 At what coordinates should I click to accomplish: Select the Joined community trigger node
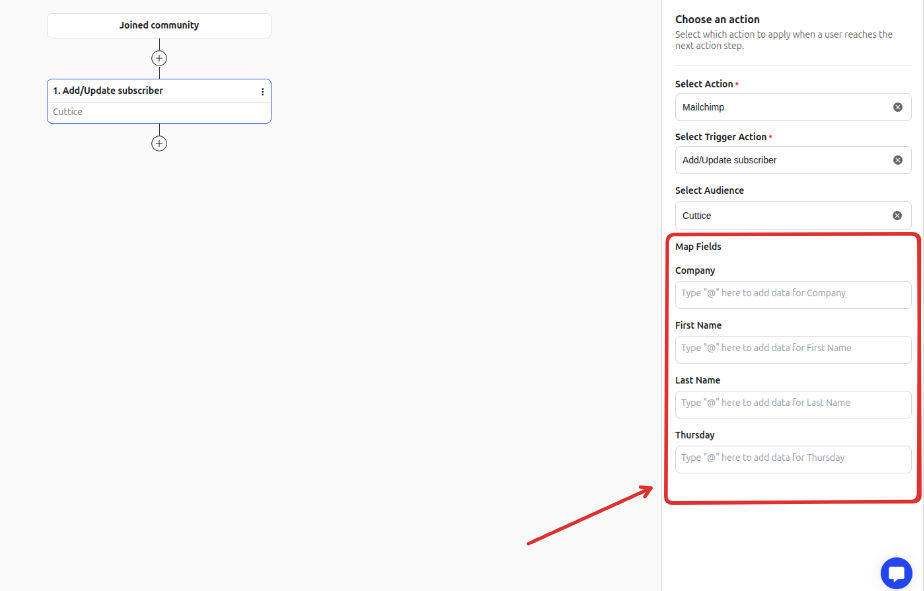pos(159,25)
